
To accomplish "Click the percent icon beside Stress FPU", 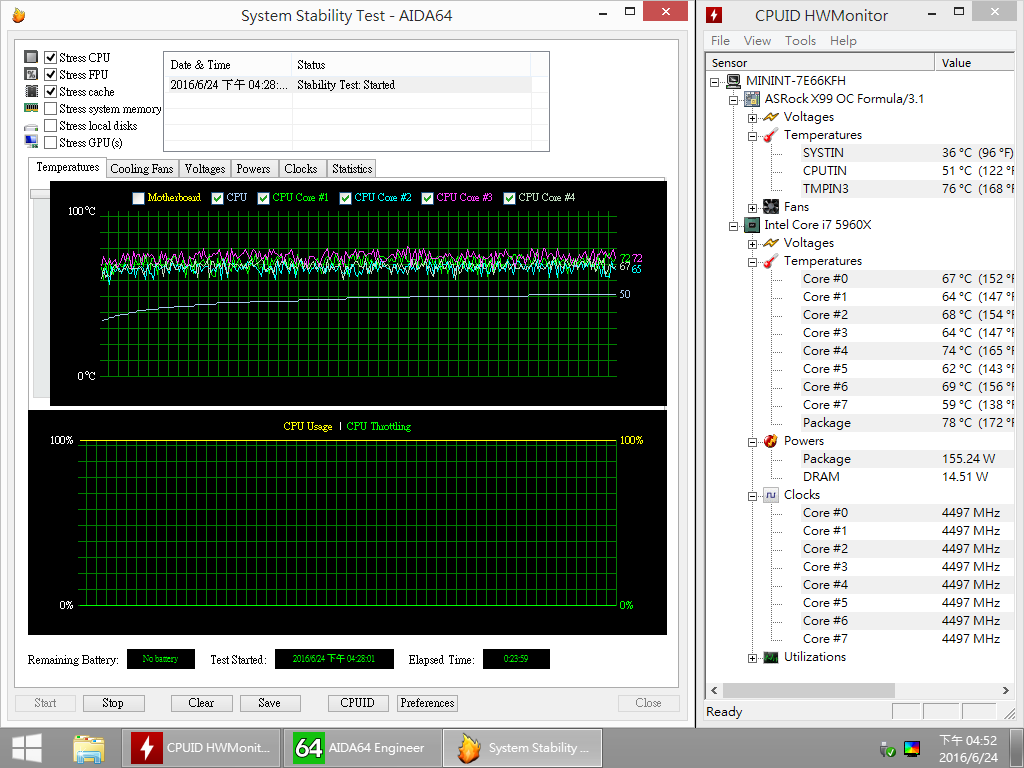I will pos(31,74).
